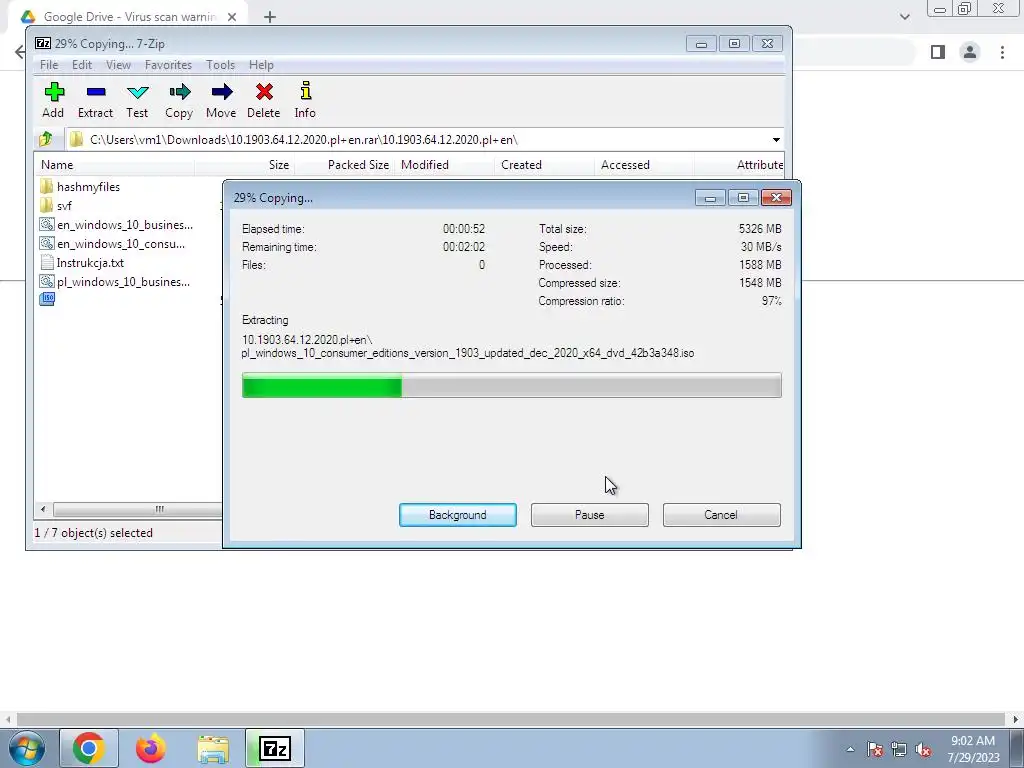Open the File menu

[x=49, y=65]
